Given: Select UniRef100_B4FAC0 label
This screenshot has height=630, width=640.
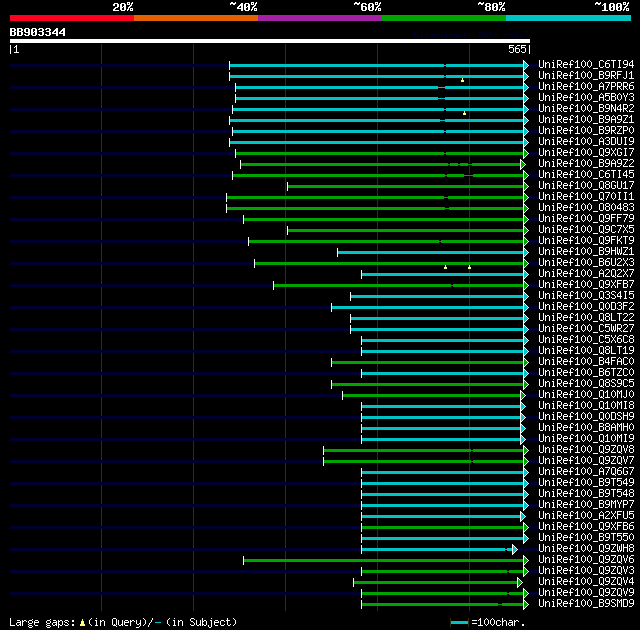Looking at the screenshot, I should [x=586, y=362].
